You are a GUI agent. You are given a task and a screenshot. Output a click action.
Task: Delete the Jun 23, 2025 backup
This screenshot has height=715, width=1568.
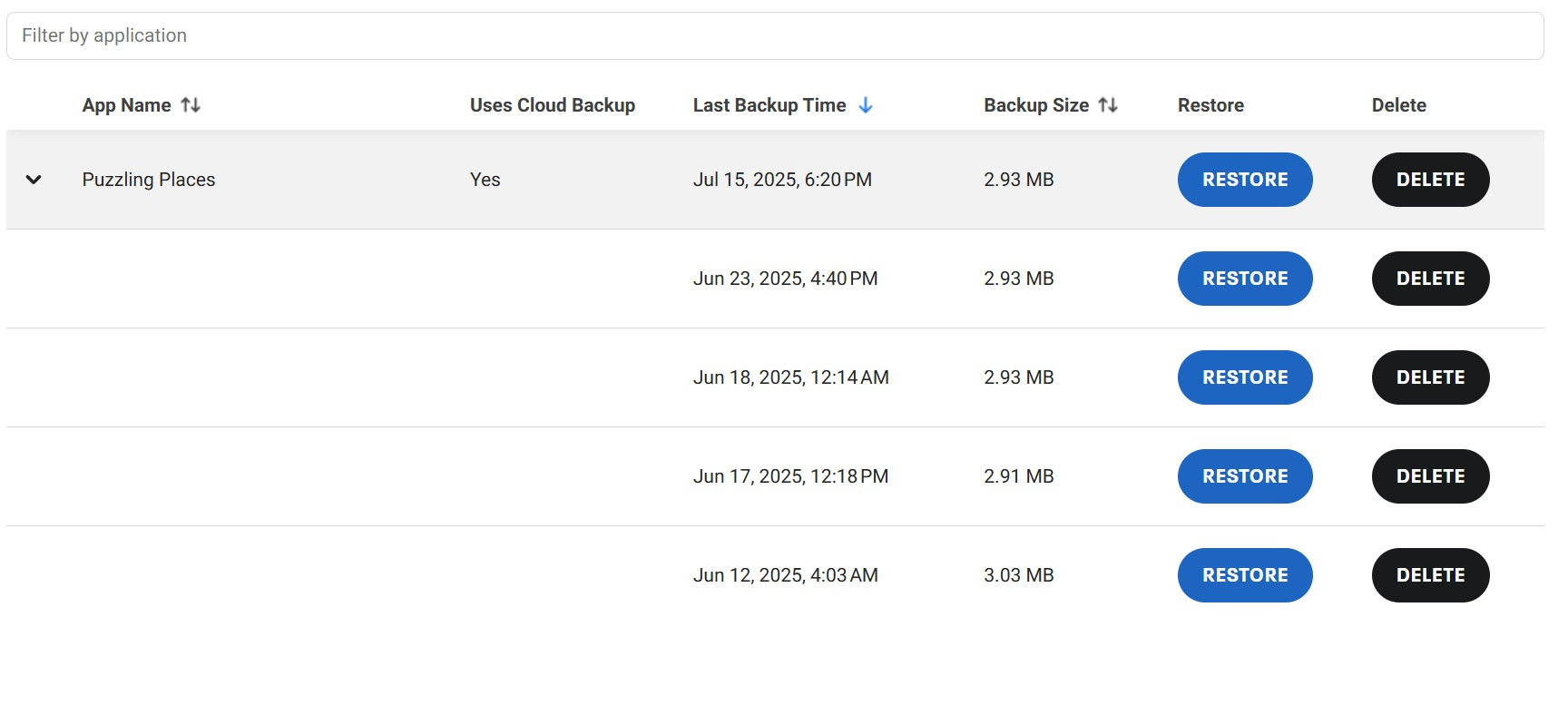point(1430,279)
